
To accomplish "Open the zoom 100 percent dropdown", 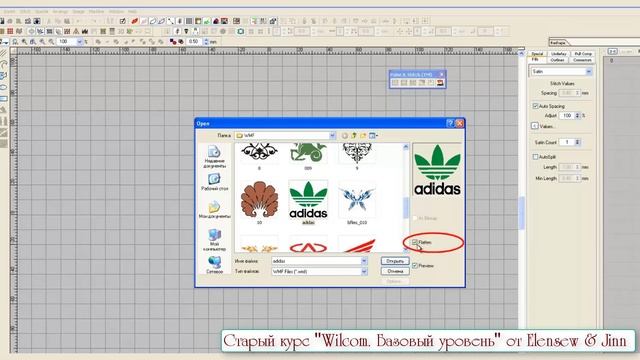I will [x=80, y=42].
